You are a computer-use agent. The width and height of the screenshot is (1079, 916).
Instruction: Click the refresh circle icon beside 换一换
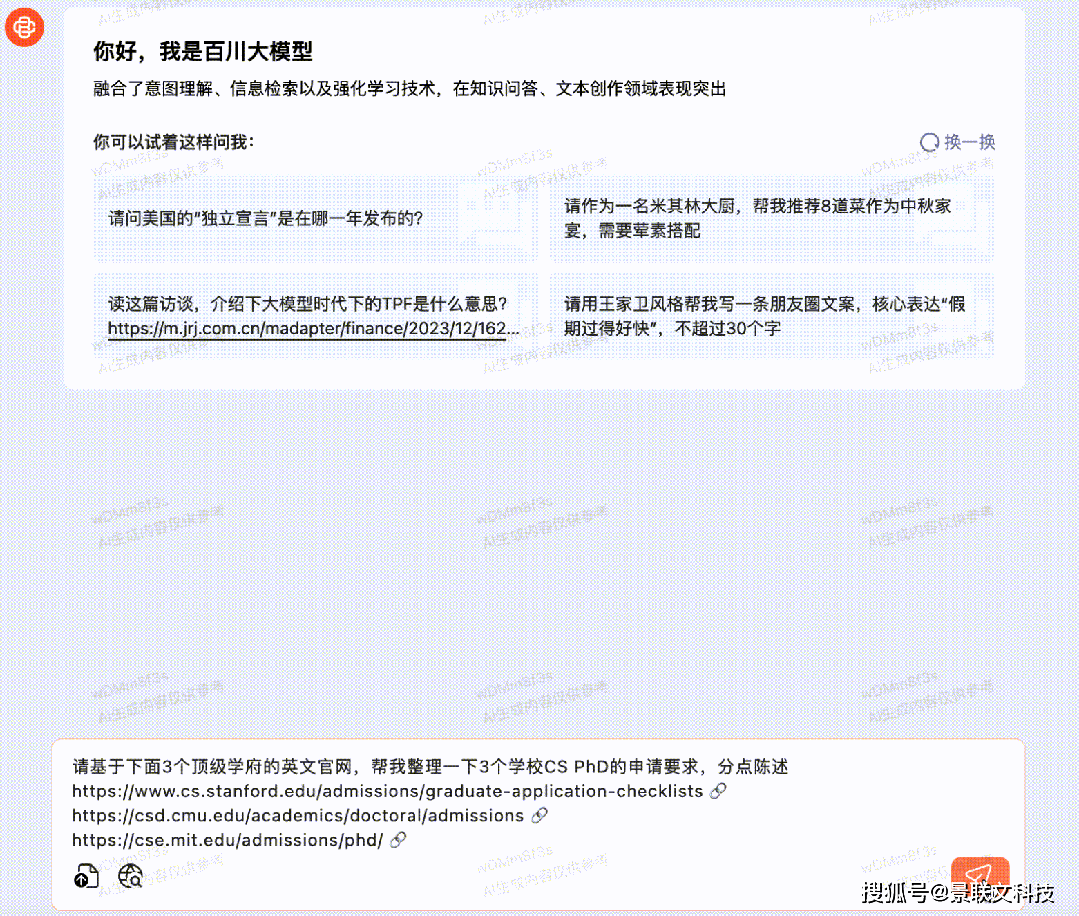(x=929, y=142)
